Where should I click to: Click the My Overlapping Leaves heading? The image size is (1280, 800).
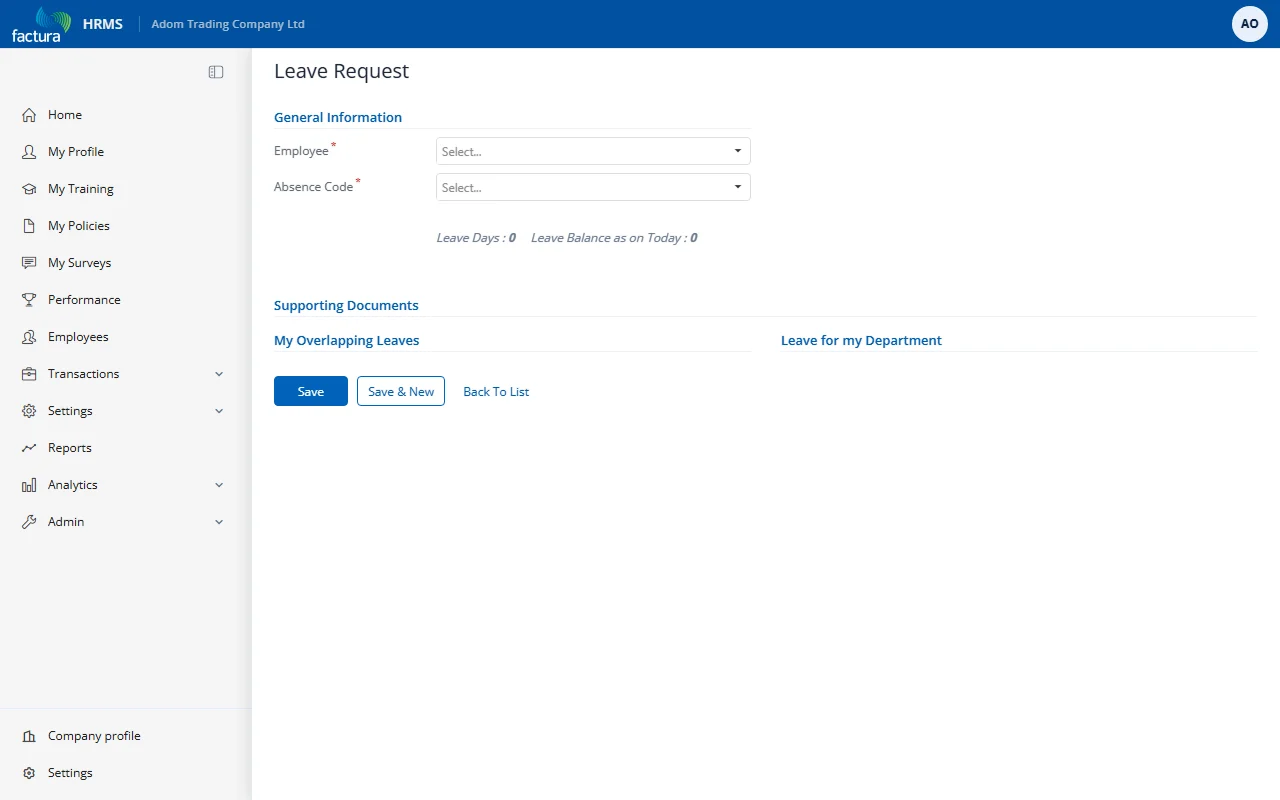(x=347, y=340)
